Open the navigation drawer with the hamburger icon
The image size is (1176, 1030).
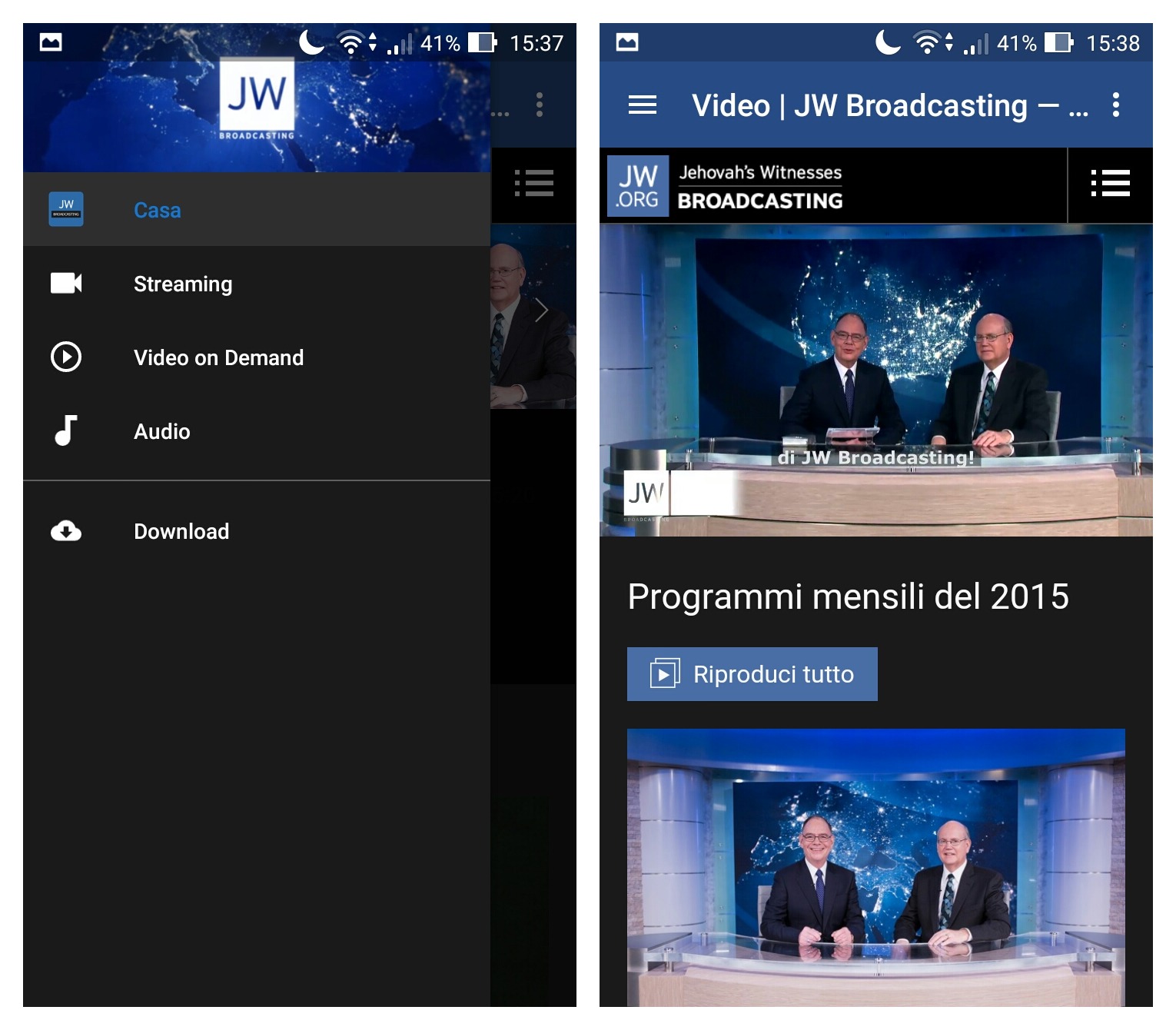click(x=640, y=105)
